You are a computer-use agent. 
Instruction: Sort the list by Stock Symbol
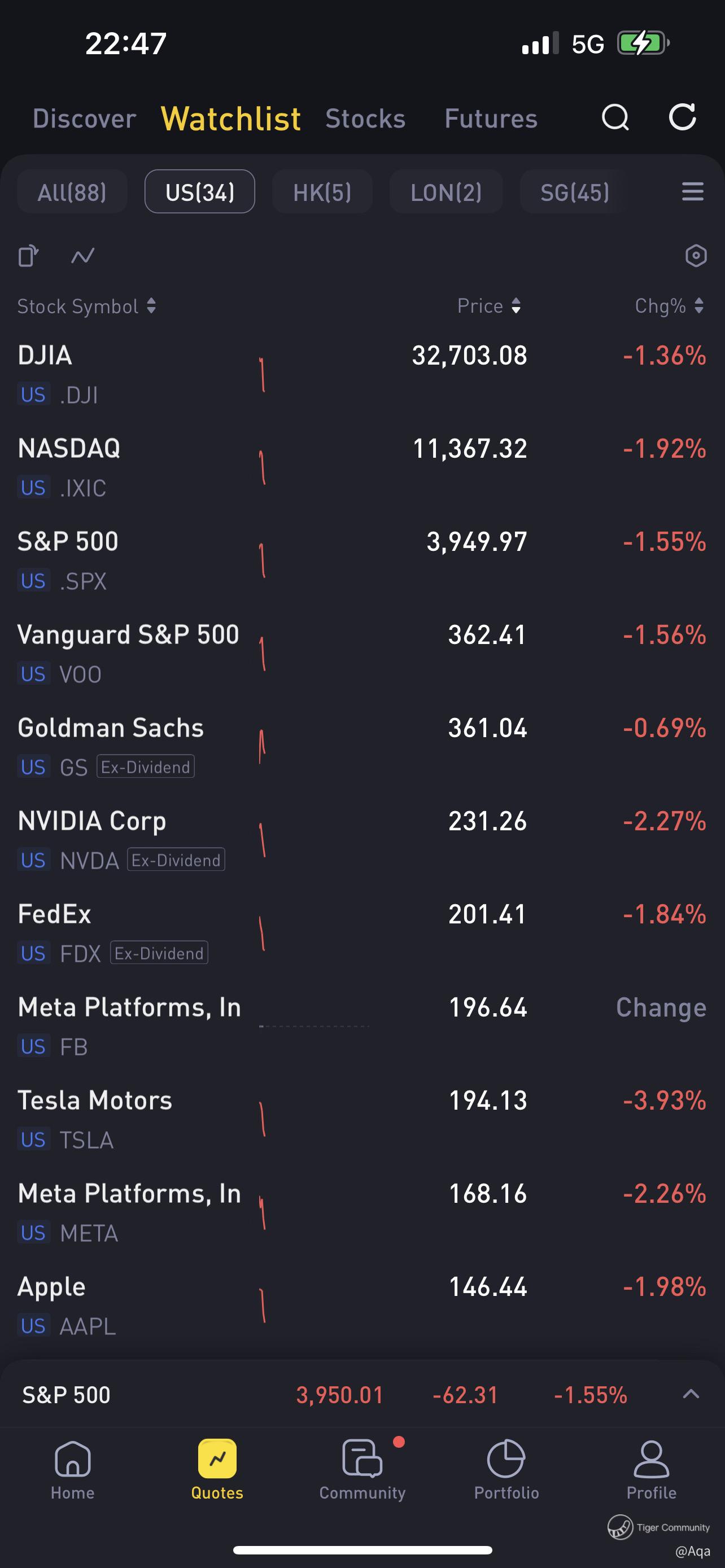[x=86, y=306]
